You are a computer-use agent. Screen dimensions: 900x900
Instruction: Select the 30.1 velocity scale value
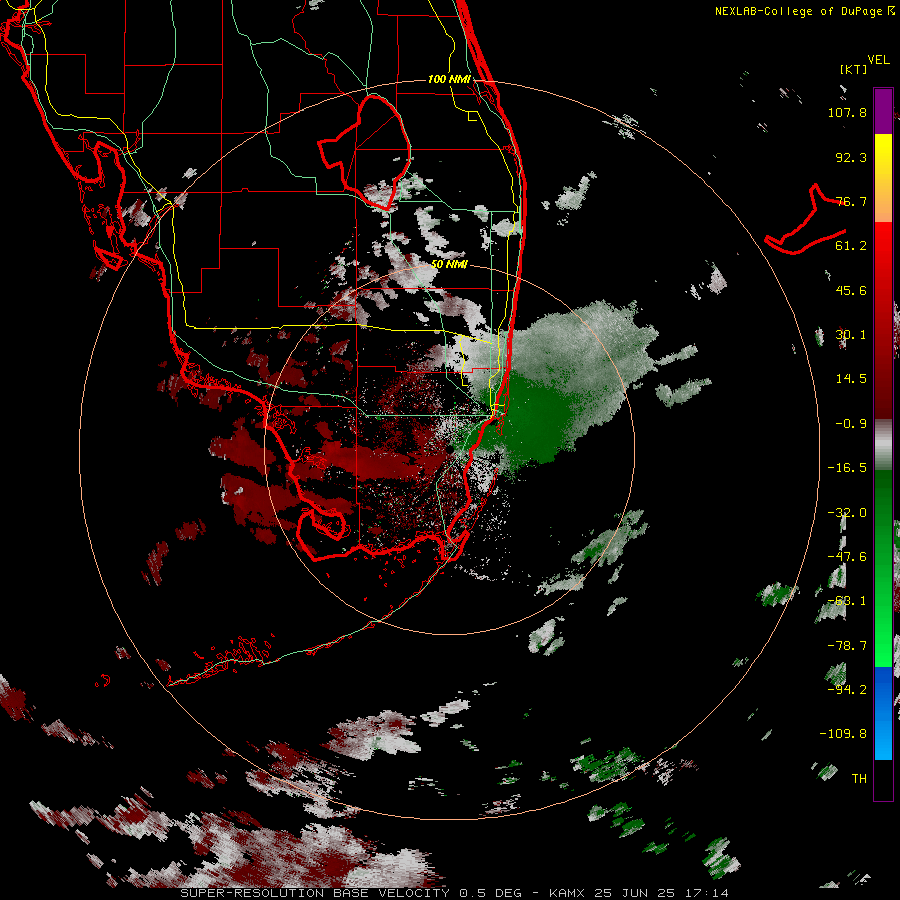pyautogui.click(x=851, y=335)
